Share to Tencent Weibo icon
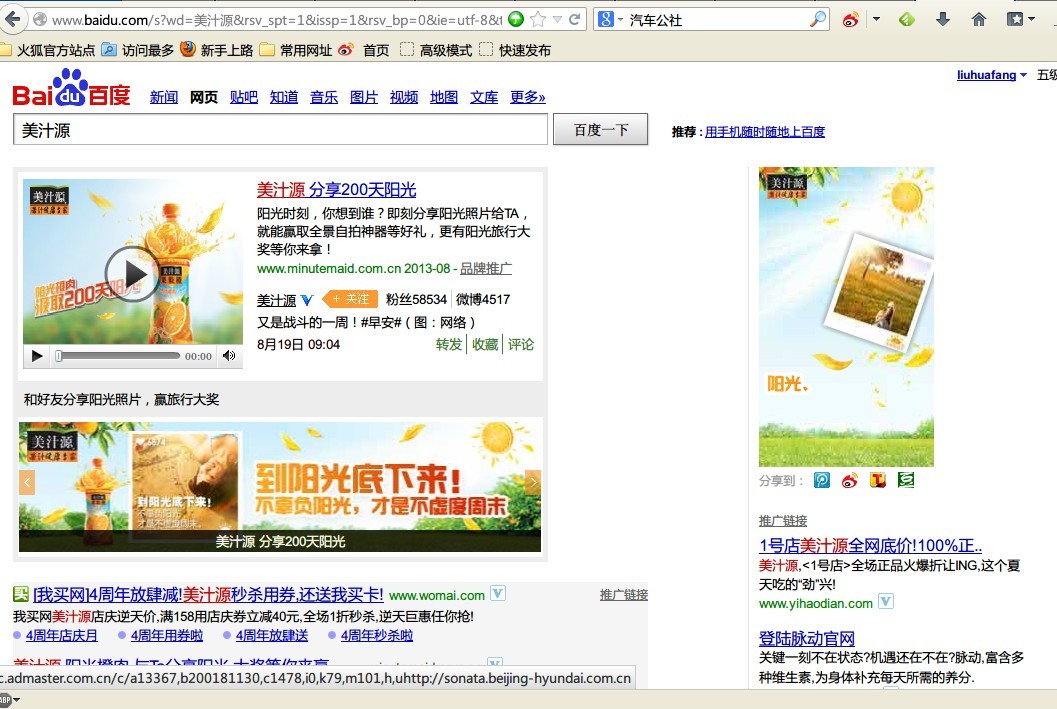 point(878,480)
